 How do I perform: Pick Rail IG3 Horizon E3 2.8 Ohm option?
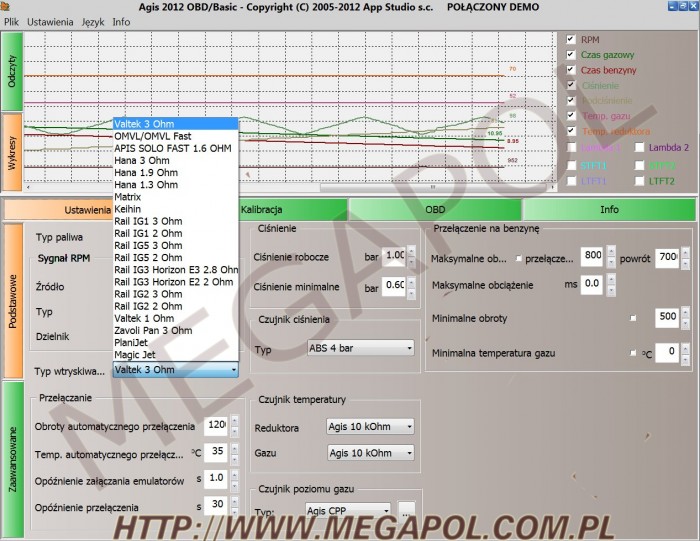176,270
